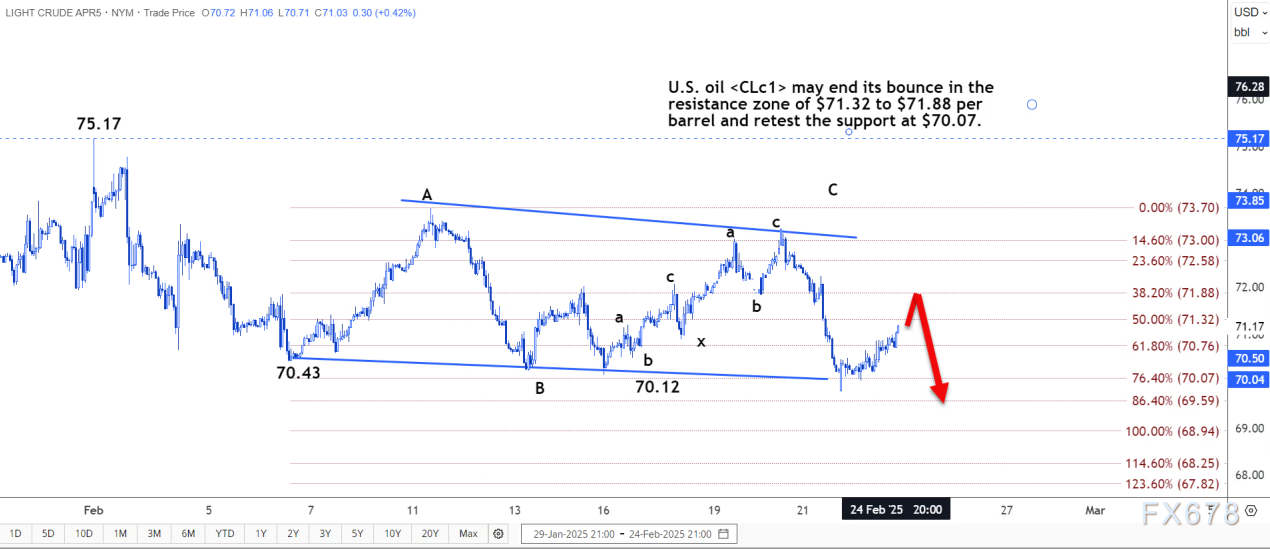Click the 61.80% (70.76) Fibonacci label
The width and height of the screenshot is (1270, 549).
(x=1174, y=346)
